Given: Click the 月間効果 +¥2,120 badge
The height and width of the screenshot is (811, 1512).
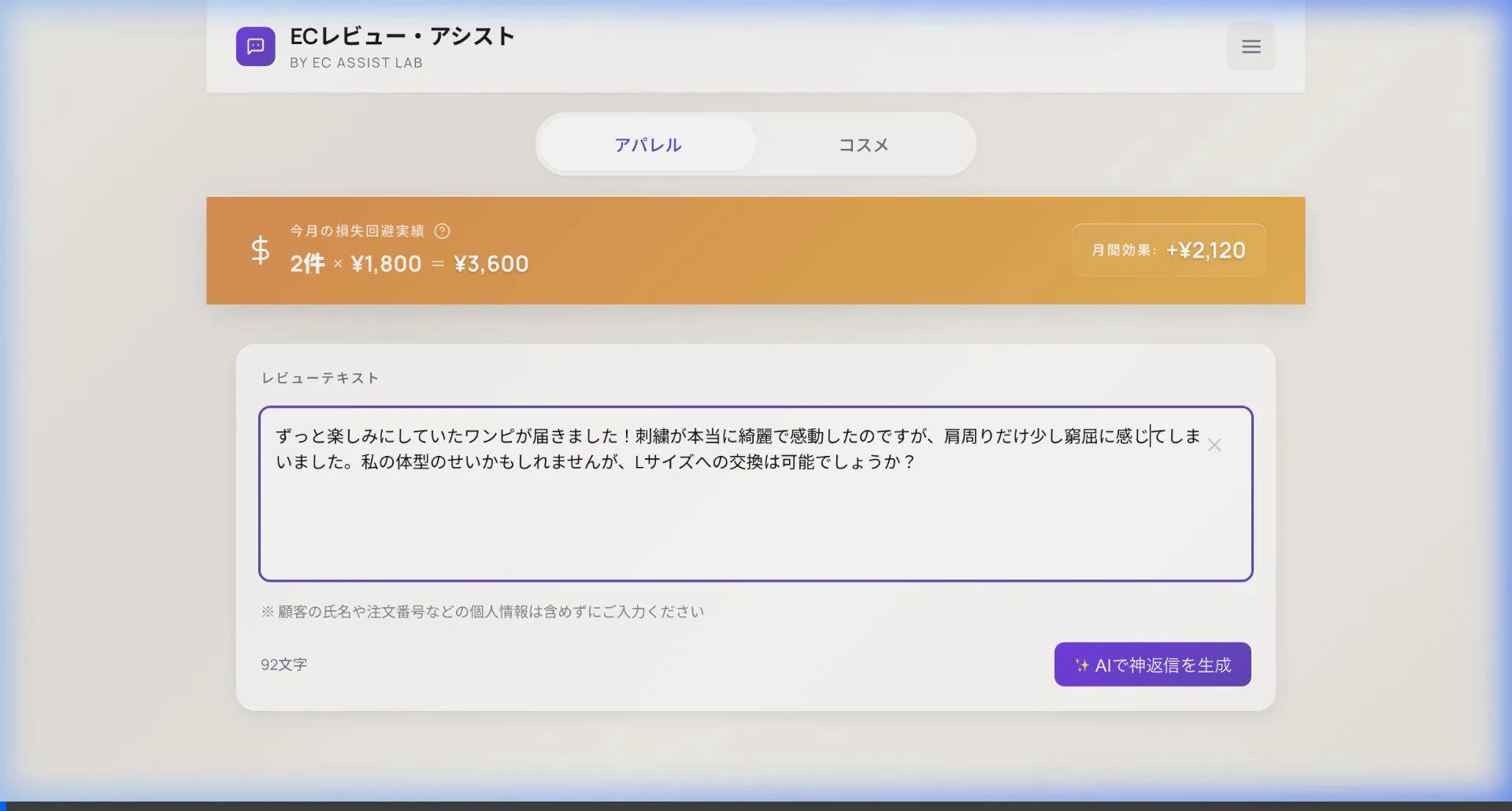Looking at the screenshot, I should tap(1168, 250).
